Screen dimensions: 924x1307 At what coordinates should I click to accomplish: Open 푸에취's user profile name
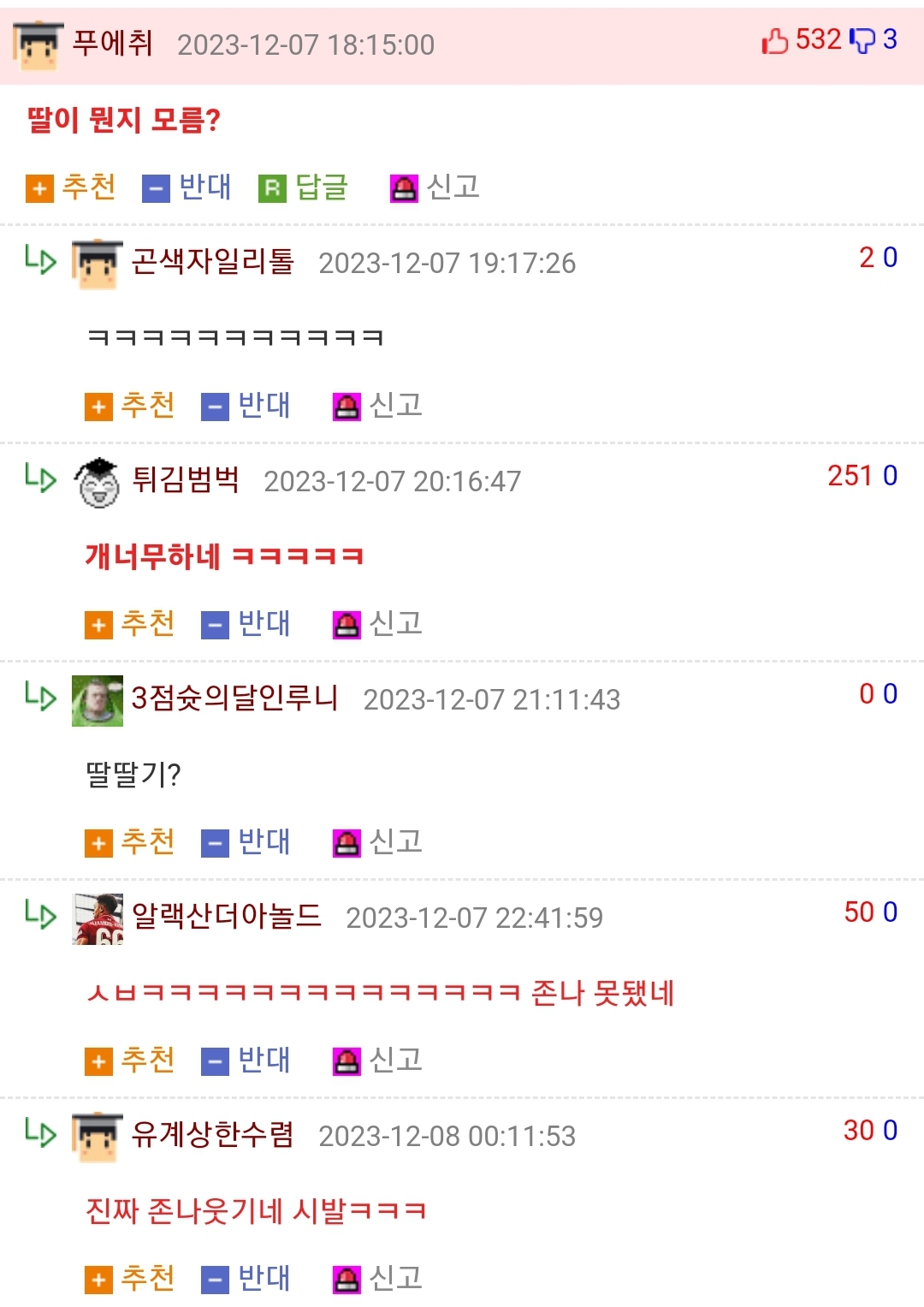point(112,42)
